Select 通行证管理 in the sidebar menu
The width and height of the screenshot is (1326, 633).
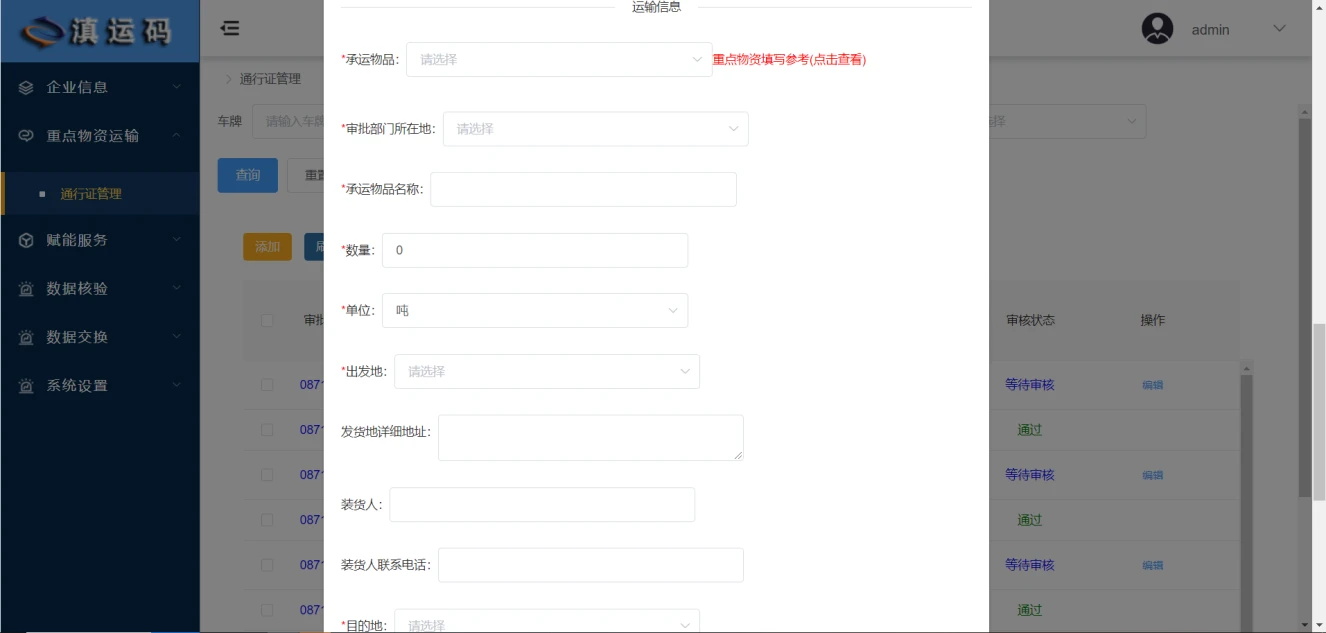91,194
